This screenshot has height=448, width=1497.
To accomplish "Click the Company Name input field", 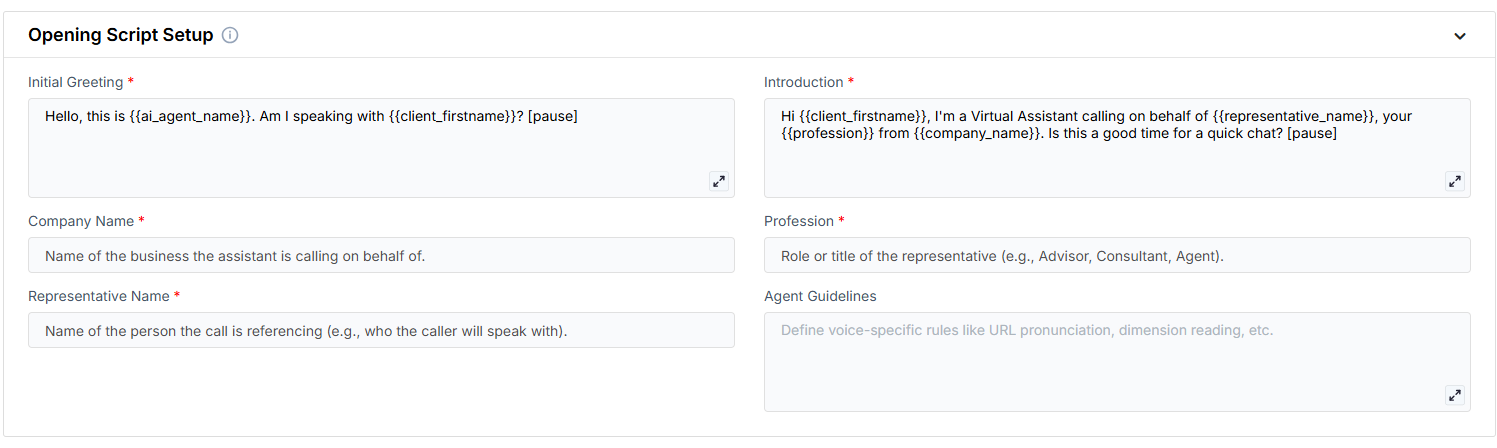I will [381, 256].
